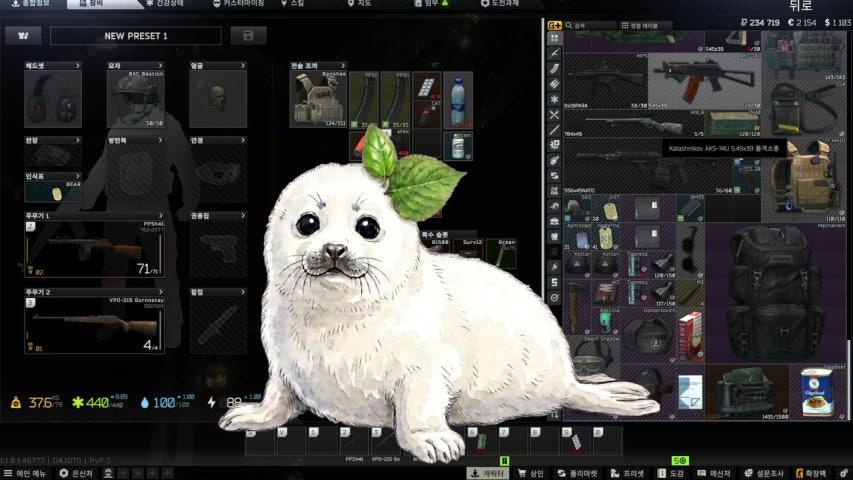Select the all-items grid filter icon
The width and height of the screenshot is (853, 480).
(554, 38)
